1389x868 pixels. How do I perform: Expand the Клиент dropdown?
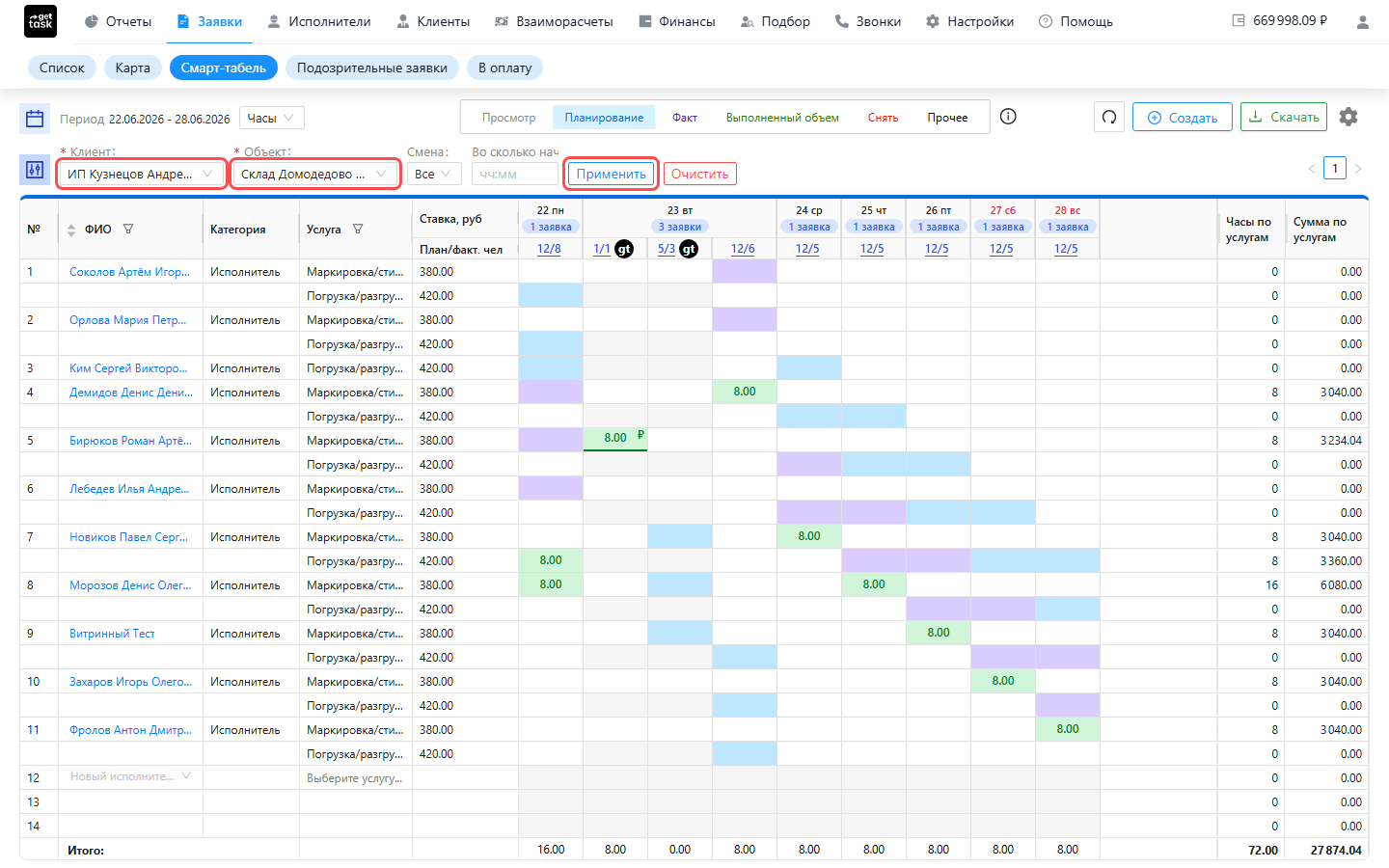pos(142,174)
